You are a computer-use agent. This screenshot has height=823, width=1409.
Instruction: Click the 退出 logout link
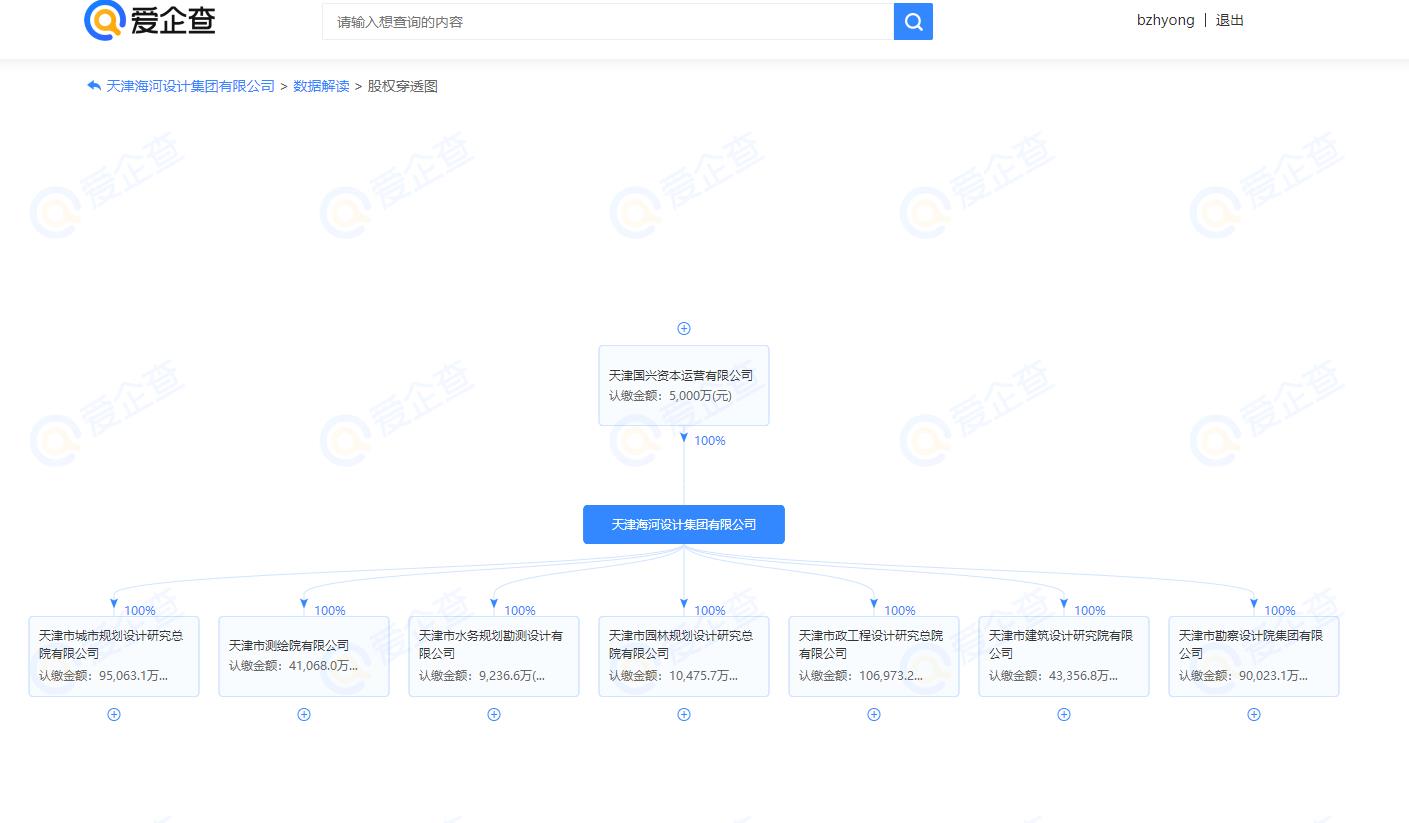[1230, 20]
